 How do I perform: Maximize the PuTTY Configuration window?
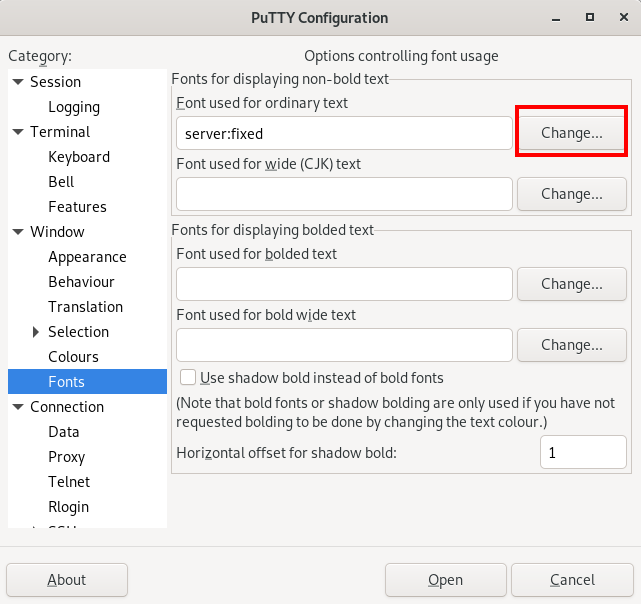[x=590, y=17]
